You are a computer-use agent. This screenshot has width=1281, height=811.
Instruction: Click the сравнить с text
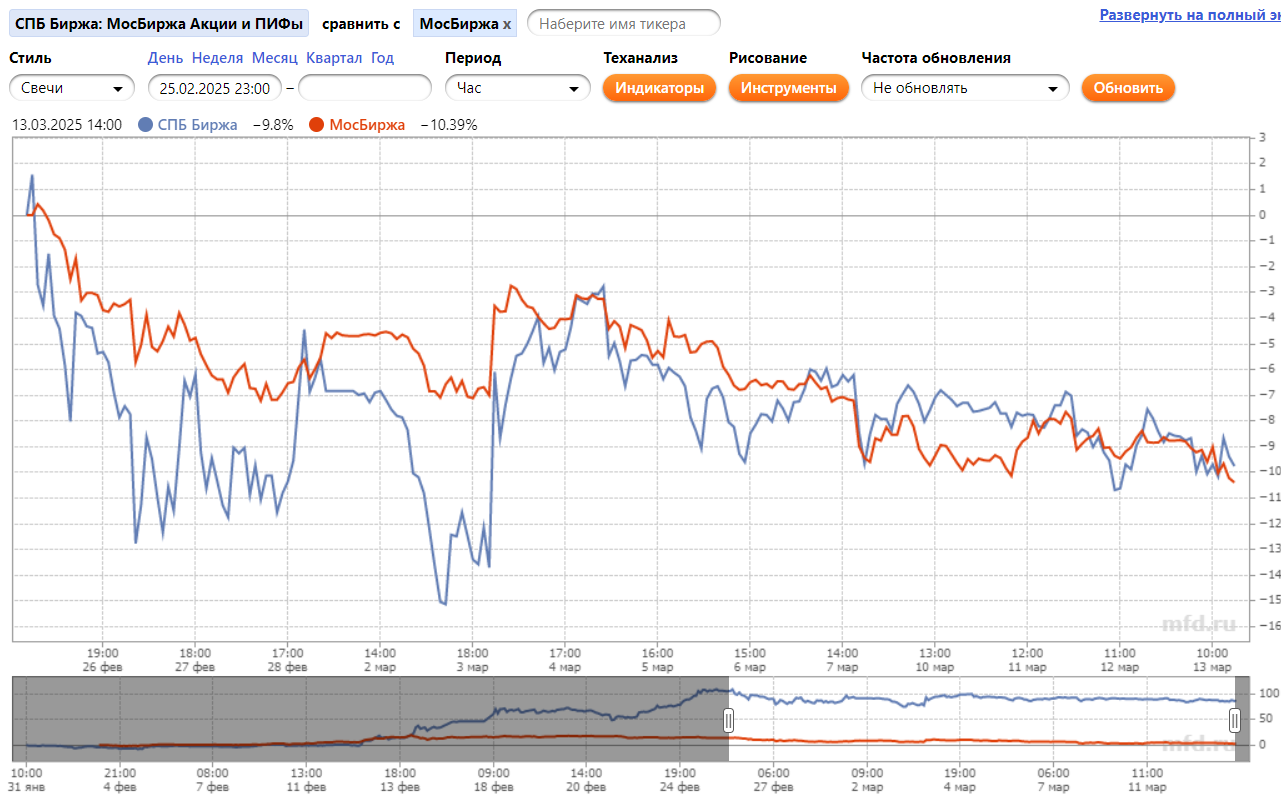coord(361,23)
